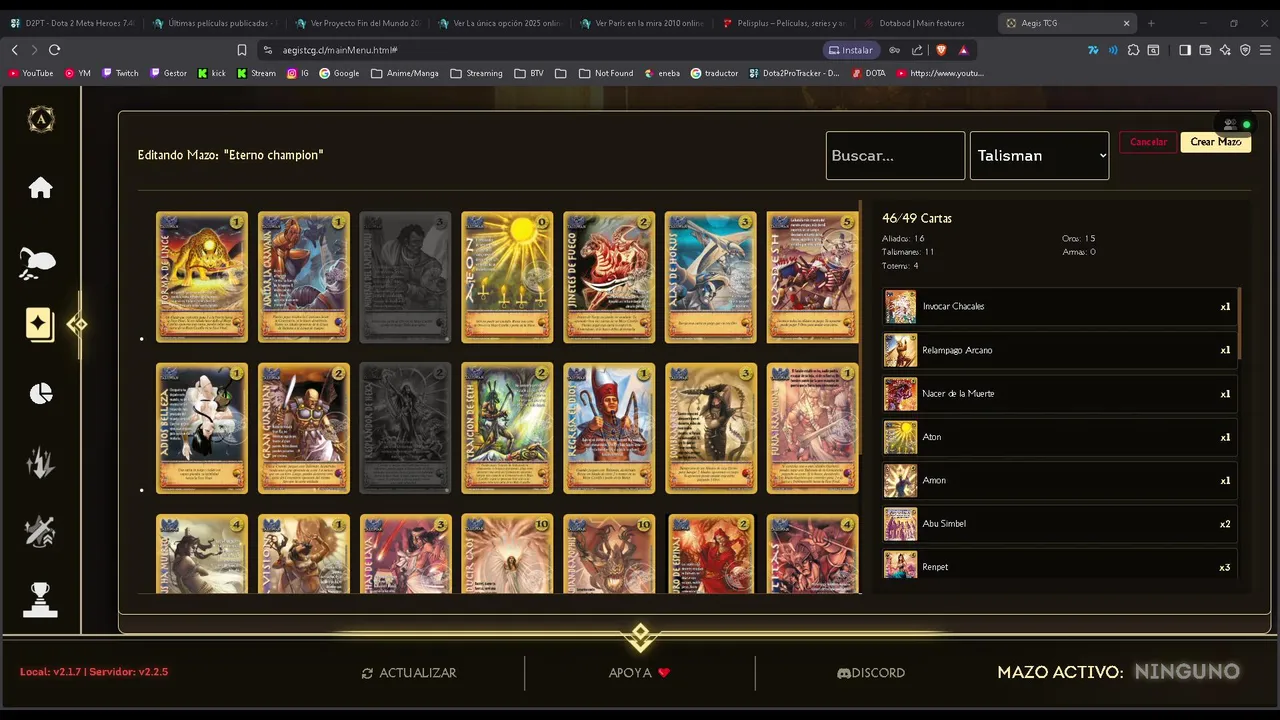Switch to Ver París en la mira tab

(642, 23)
